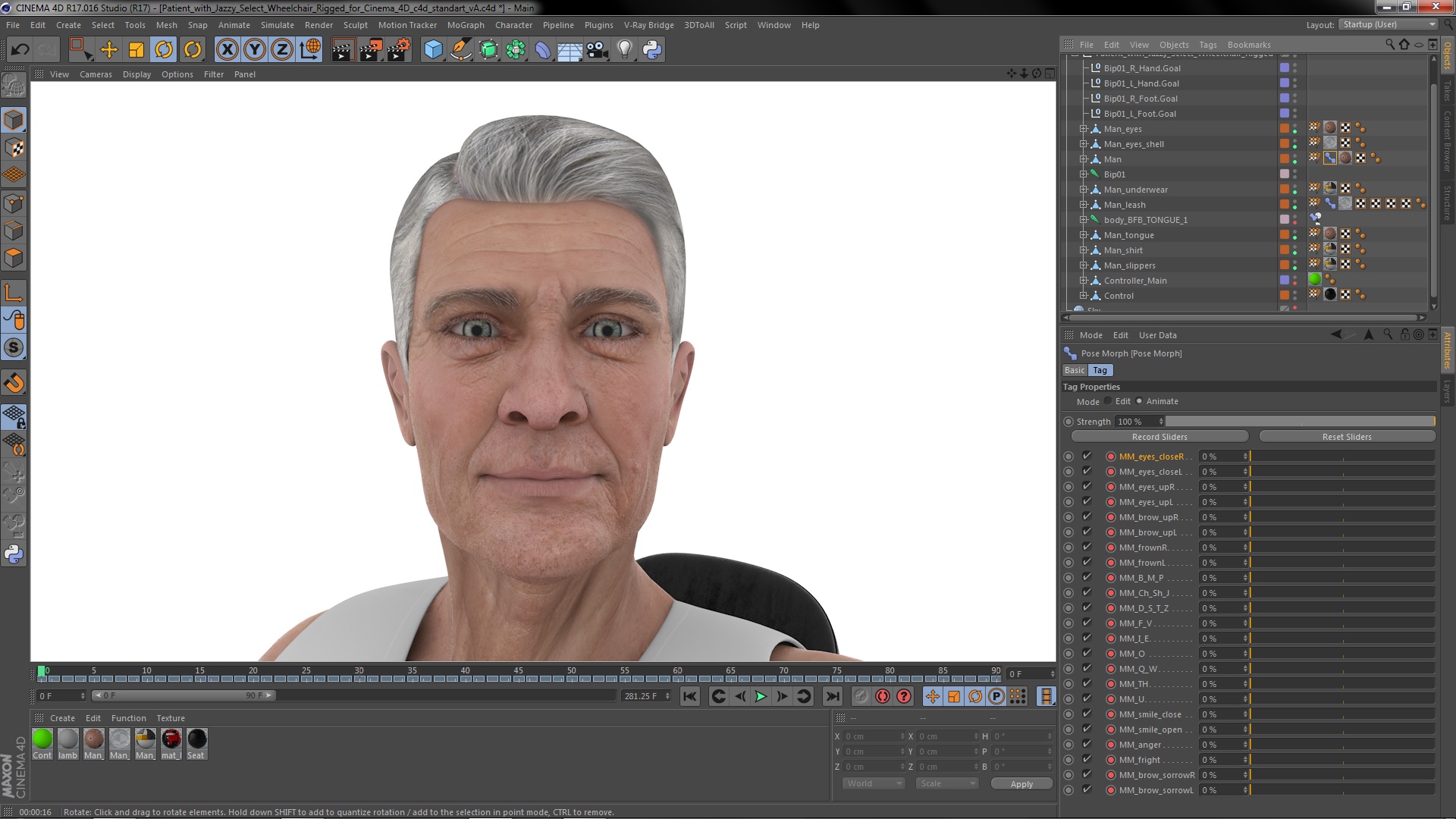Click the red Record active objects button
The image size is (1456, 819).
point(882,696)
